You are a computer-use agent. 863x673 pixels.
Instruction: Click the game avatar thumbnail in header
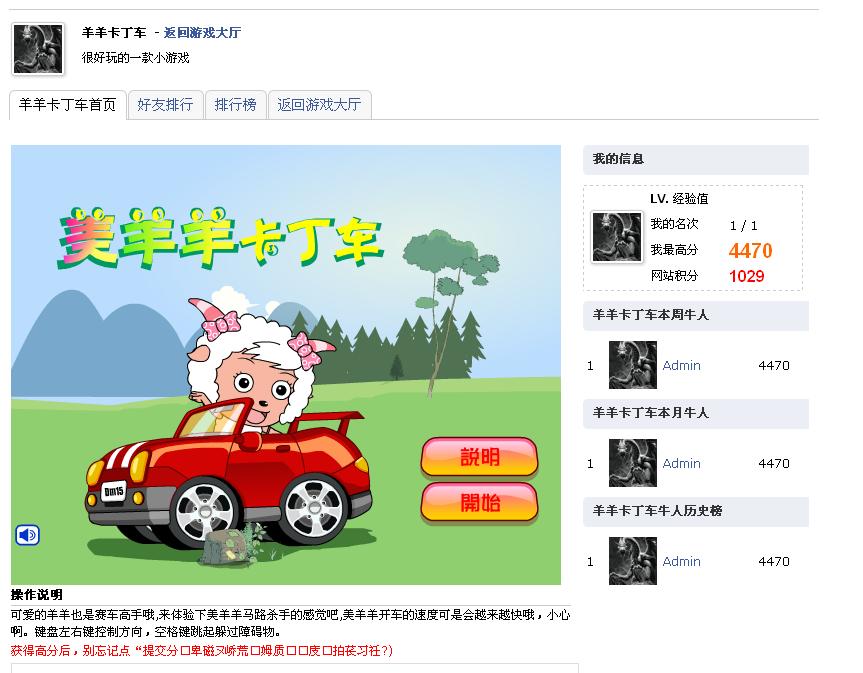click(38, 49)
